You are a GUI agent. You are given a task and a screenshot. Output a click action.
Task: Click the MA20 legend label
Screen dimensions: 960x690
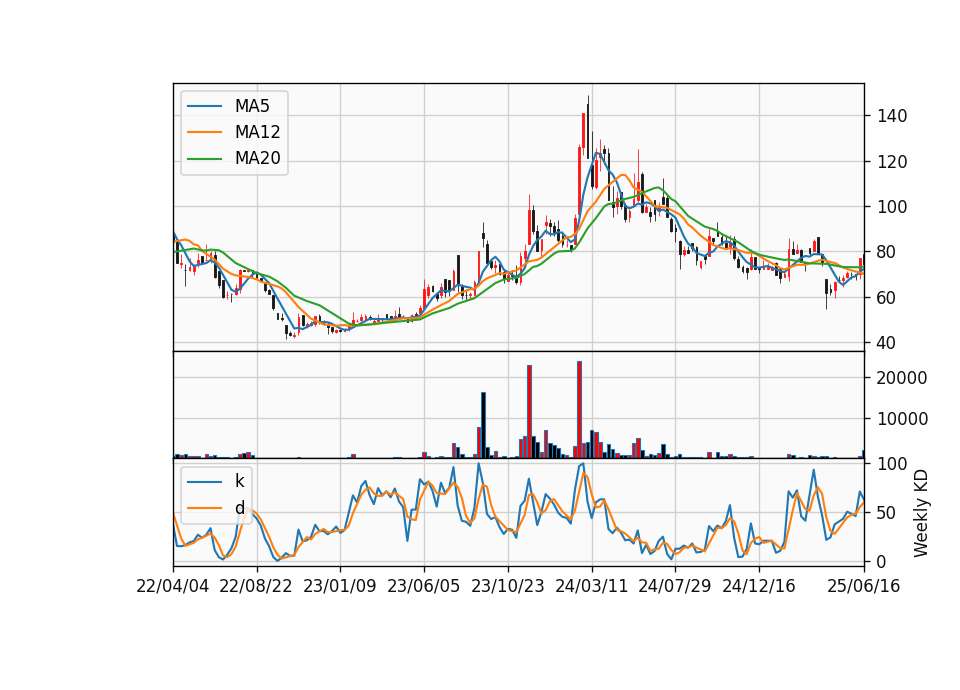click(x=257, y=159)
